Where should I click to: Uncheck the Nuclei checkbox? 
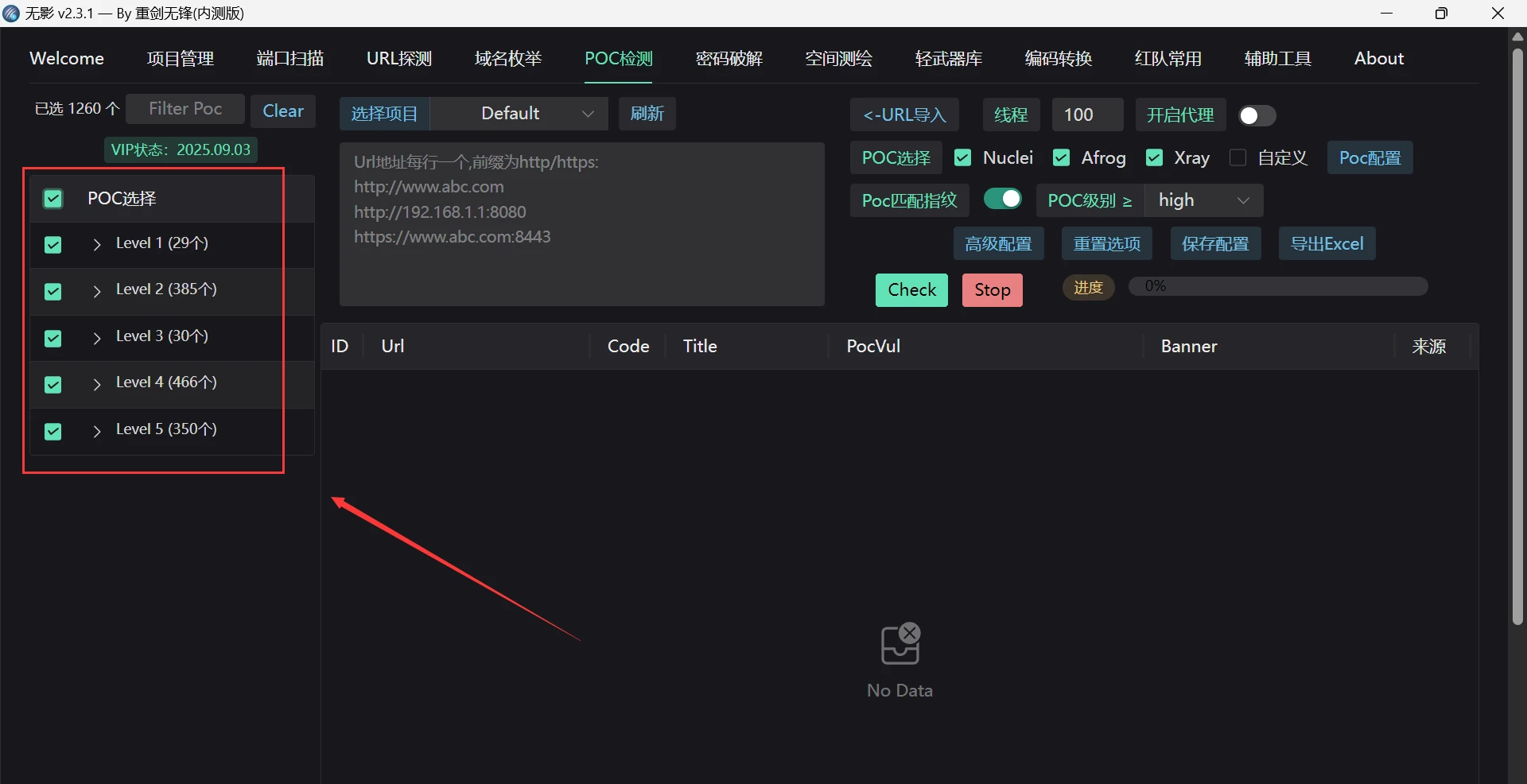[962, 157]
